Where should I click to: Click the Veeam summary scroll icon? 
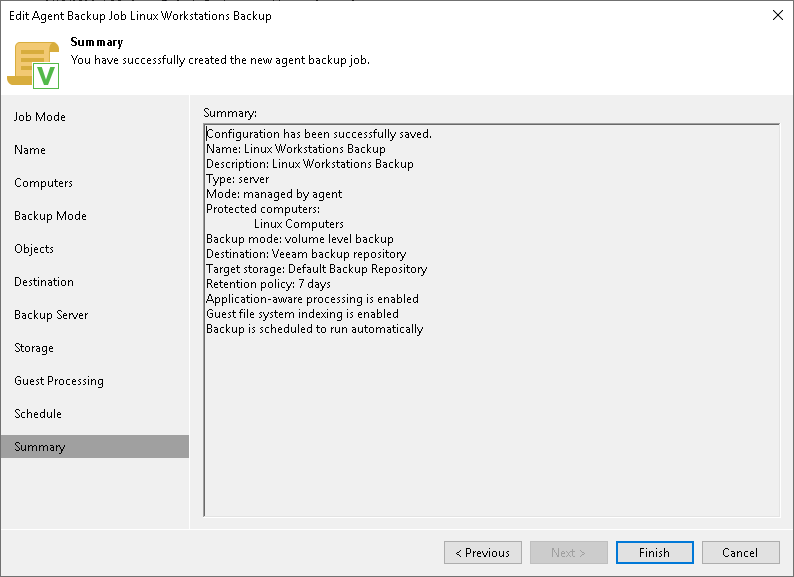(33, 65)
